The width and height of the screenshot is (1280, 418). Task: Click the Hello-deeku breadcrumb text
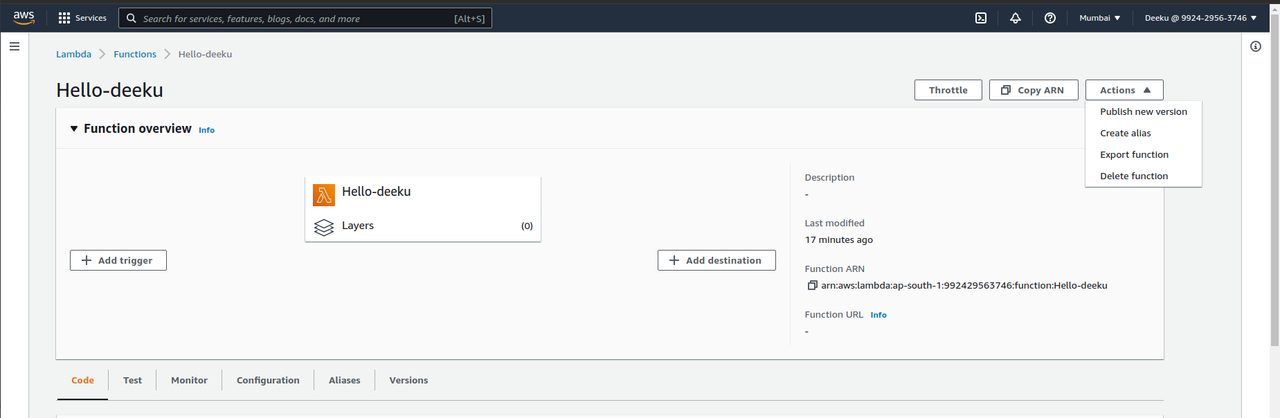click(205, 54)
